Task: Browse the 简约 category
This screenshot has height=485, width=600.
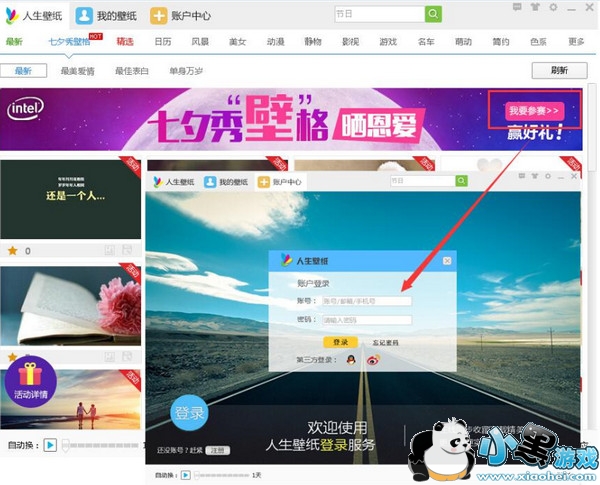Action: [x=501, y=41]
